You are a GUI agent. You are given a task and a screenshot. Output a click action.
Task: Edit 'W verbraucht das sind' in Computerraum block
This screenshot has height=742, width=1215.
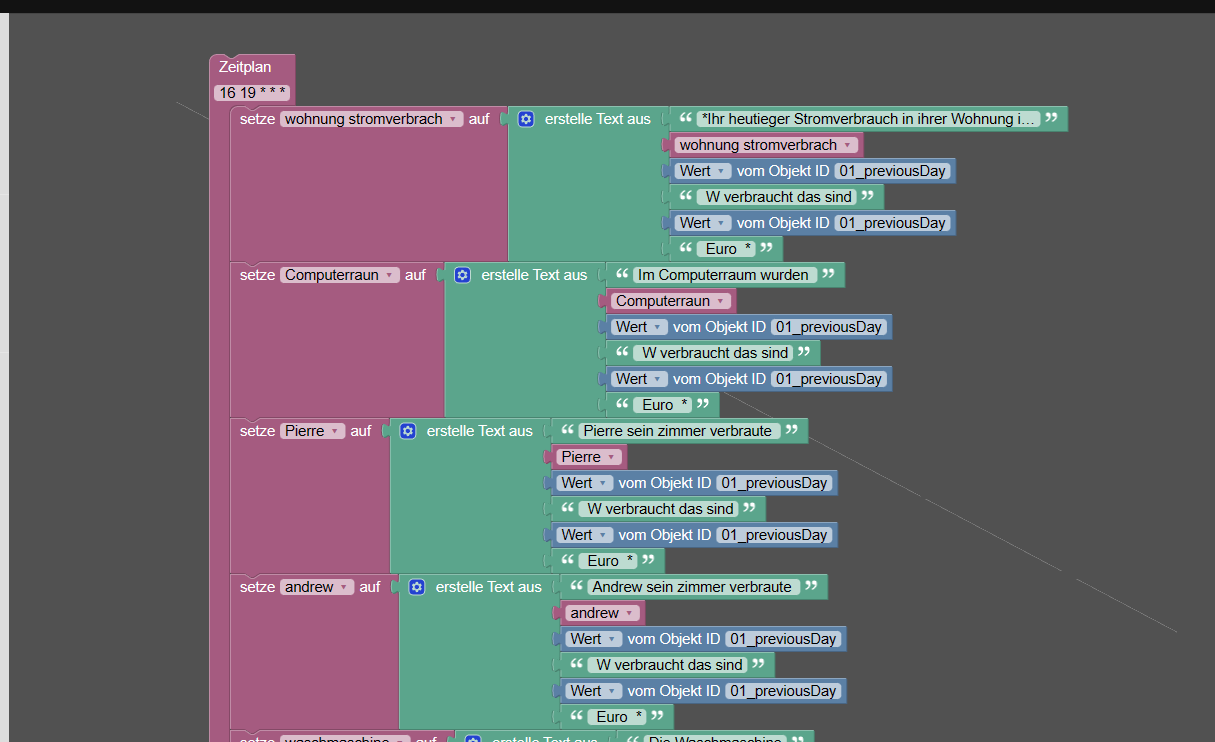coord(715,353)
